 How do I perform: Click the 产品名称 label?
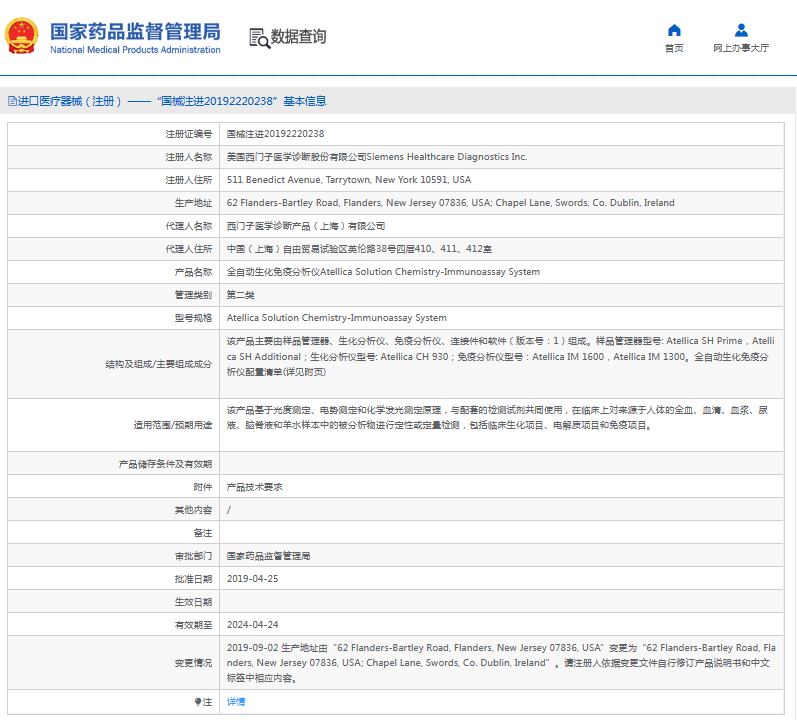point(193,272)
